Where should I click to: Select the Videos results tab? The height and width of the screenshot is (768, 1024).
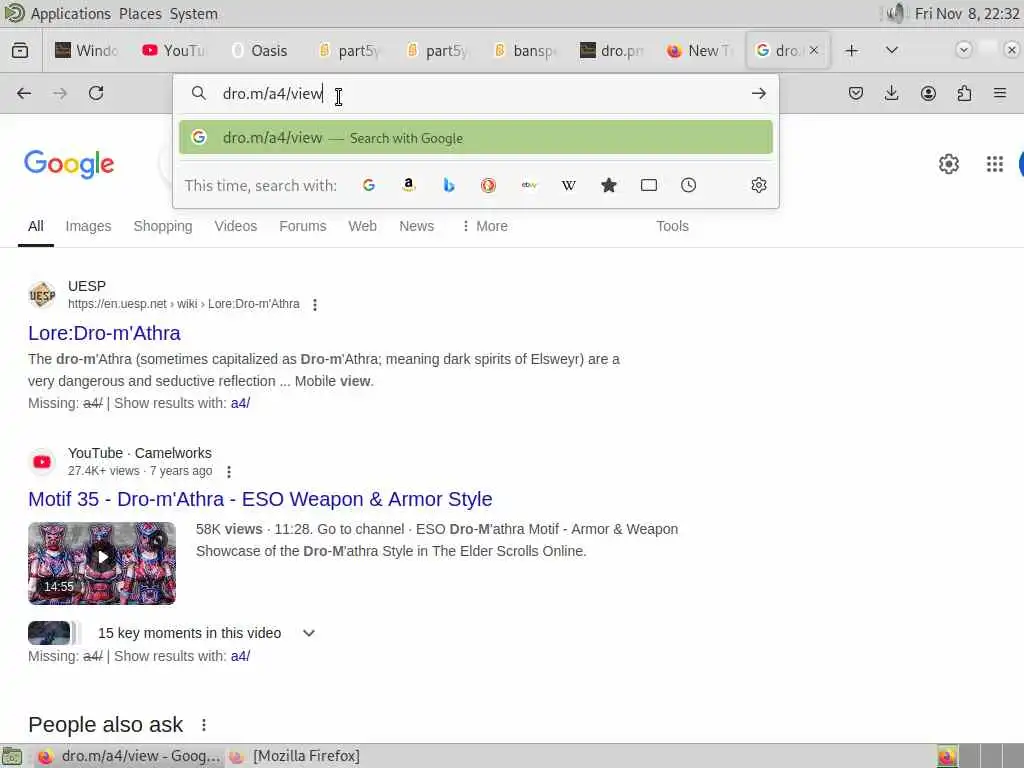(x=236, y=226)
